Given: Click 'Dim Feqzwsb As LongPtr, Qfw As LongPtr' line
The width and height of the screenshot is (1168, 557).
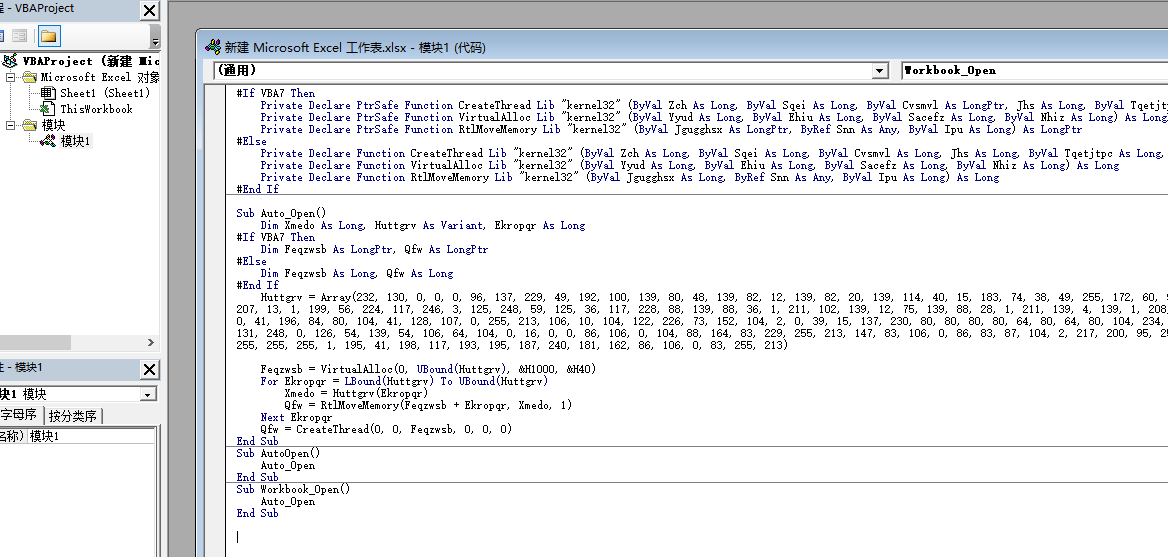Looking at the screenshot, I should click(x=374, y=249).
